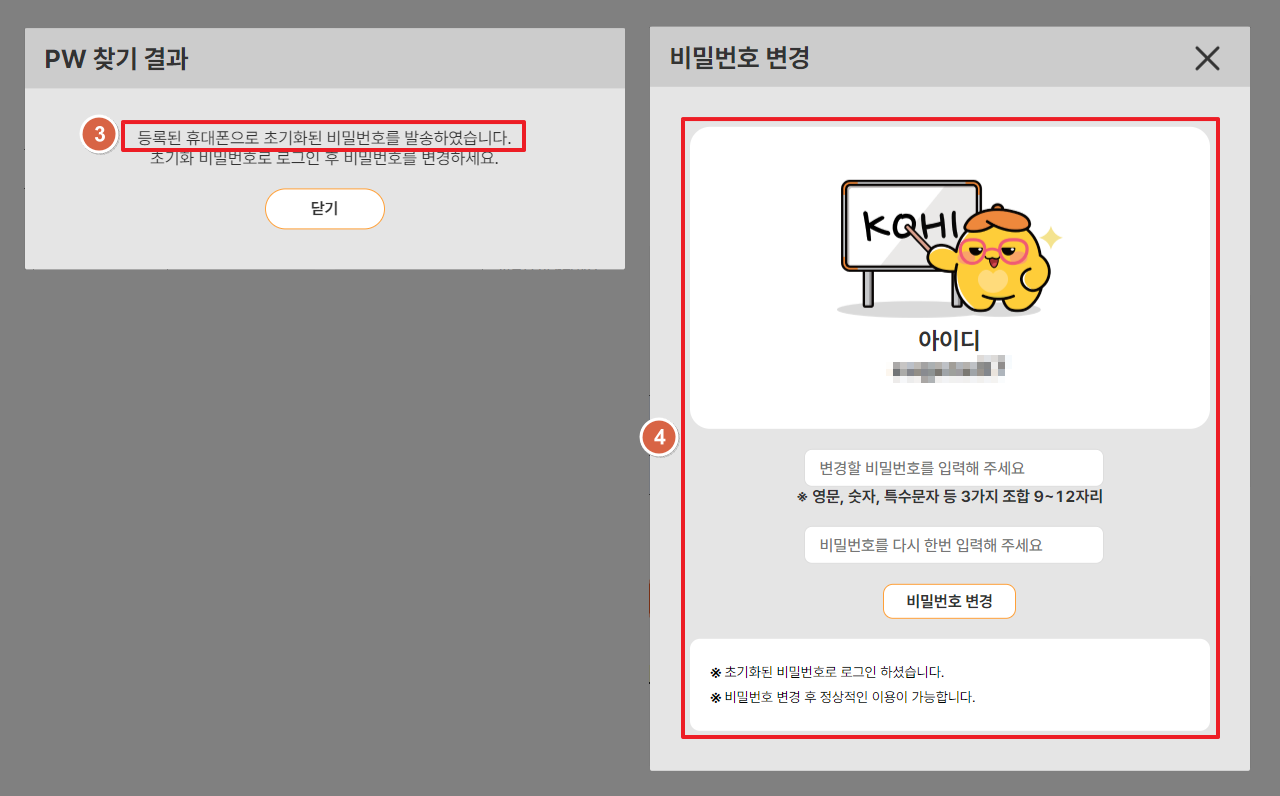This screenshot has width=1280, height=796.
Task: Click the password confirmation input field
Action: pyautogui.click(x=953, y=544)
